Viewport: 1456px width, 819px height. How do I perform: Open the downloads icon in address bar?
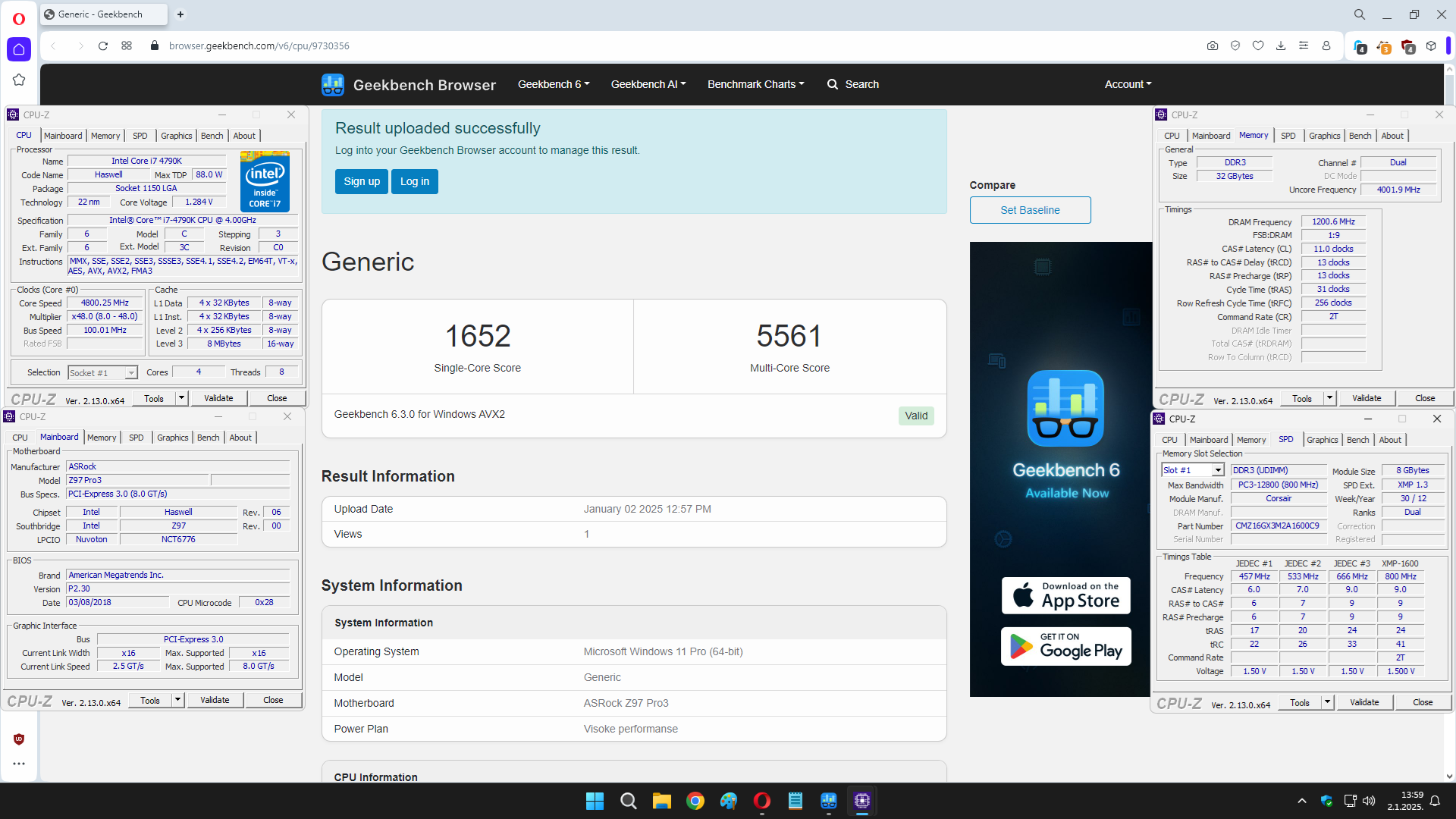[x=1281, y=45]
